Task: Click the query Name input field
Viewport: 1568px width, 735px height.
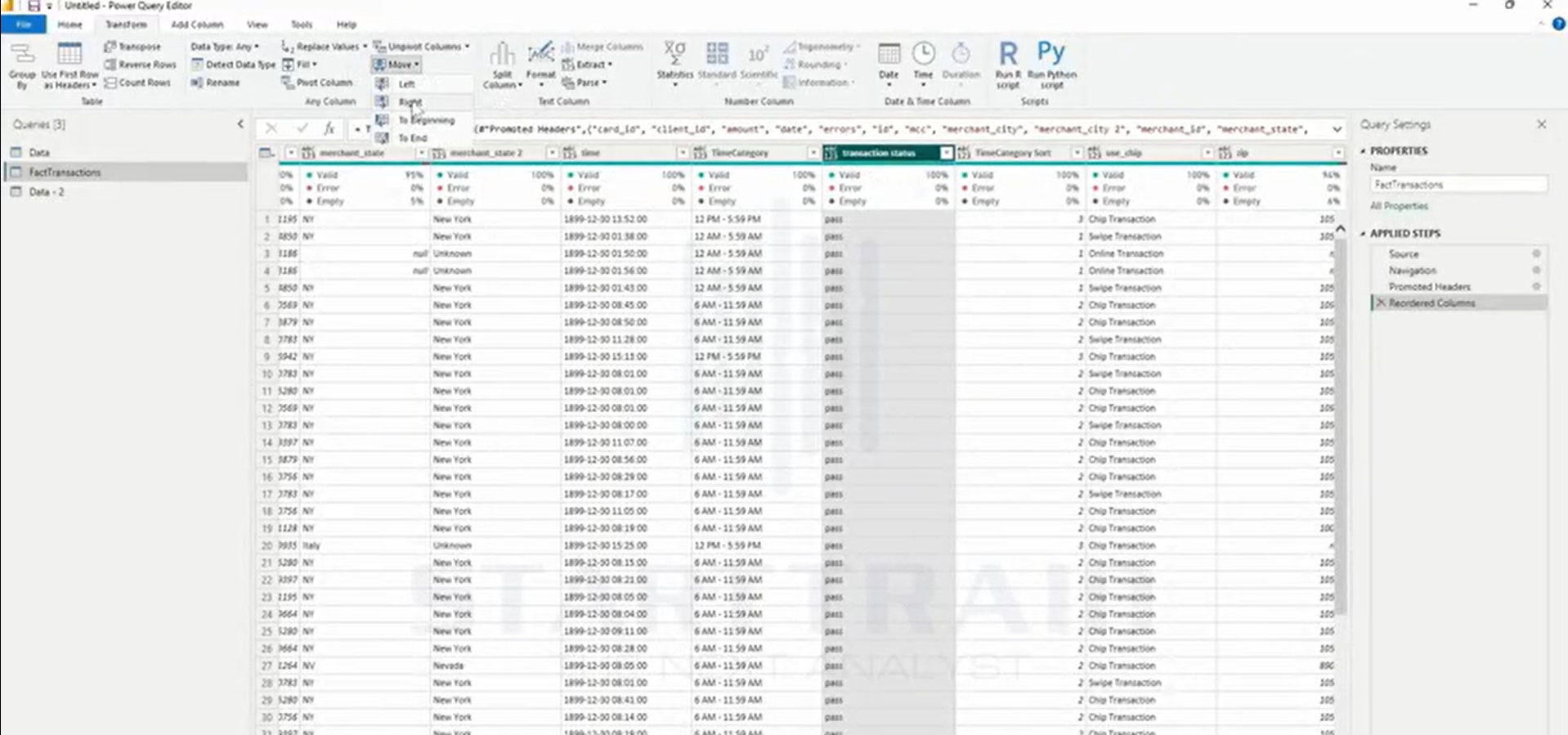Action: (1458, 185)
